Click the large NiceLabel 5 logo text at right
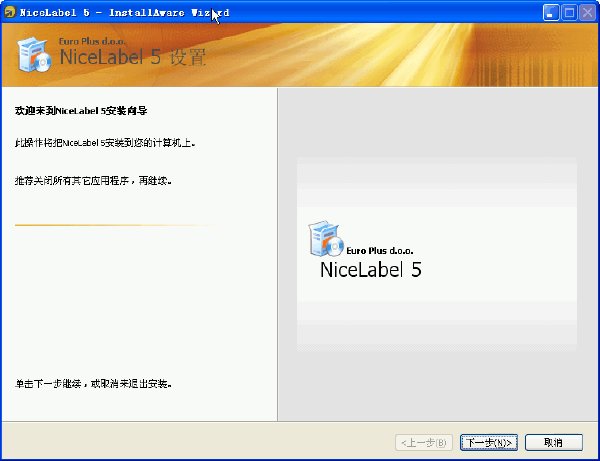600x461 pixels. (x=371, y=269)
